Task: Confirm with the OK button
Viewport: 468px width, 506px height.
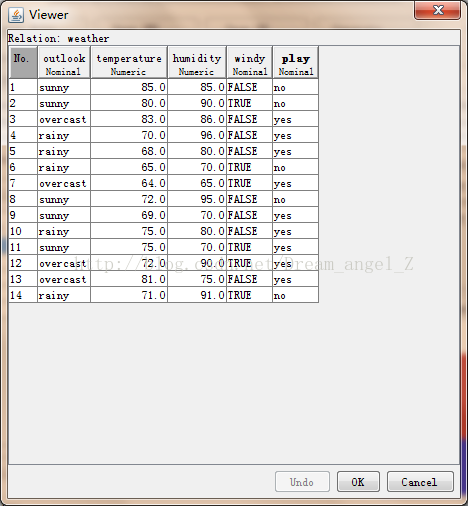Action: [x=358, y=482]
